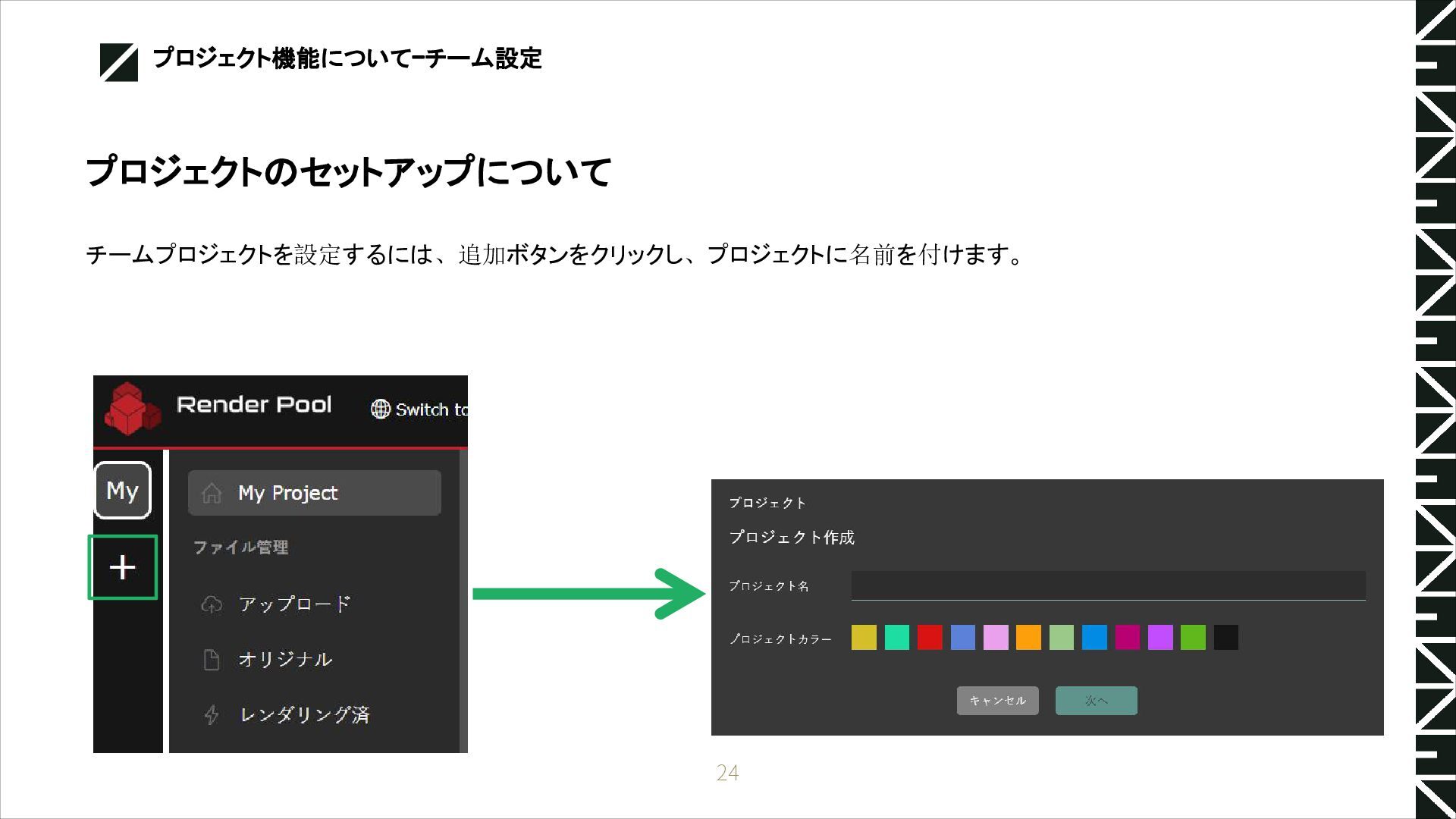Select the My project avatar tile
The width and height of the screenshot is (1456, 819).
(x=122, y=491)
